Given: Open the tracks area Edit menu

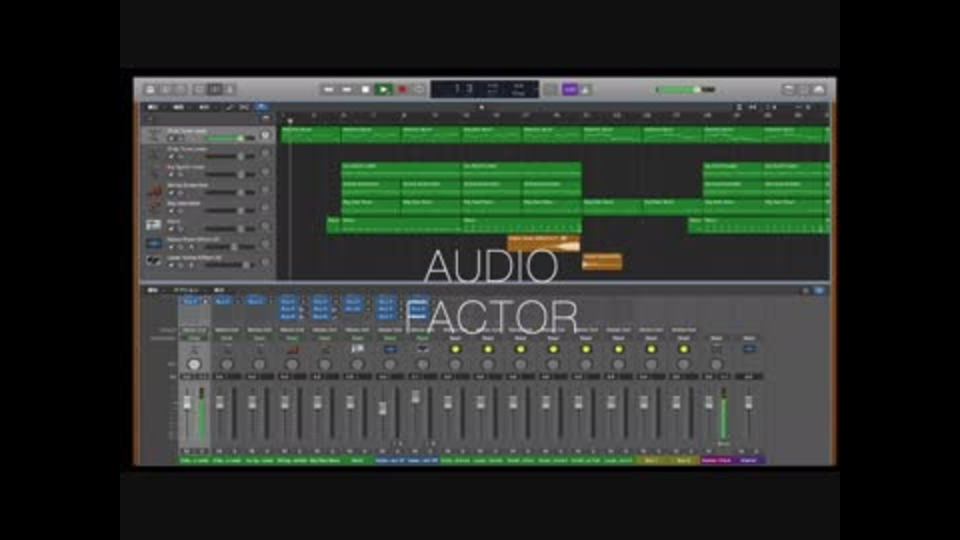Looking at the screenshot, I should tap(154, 107).
